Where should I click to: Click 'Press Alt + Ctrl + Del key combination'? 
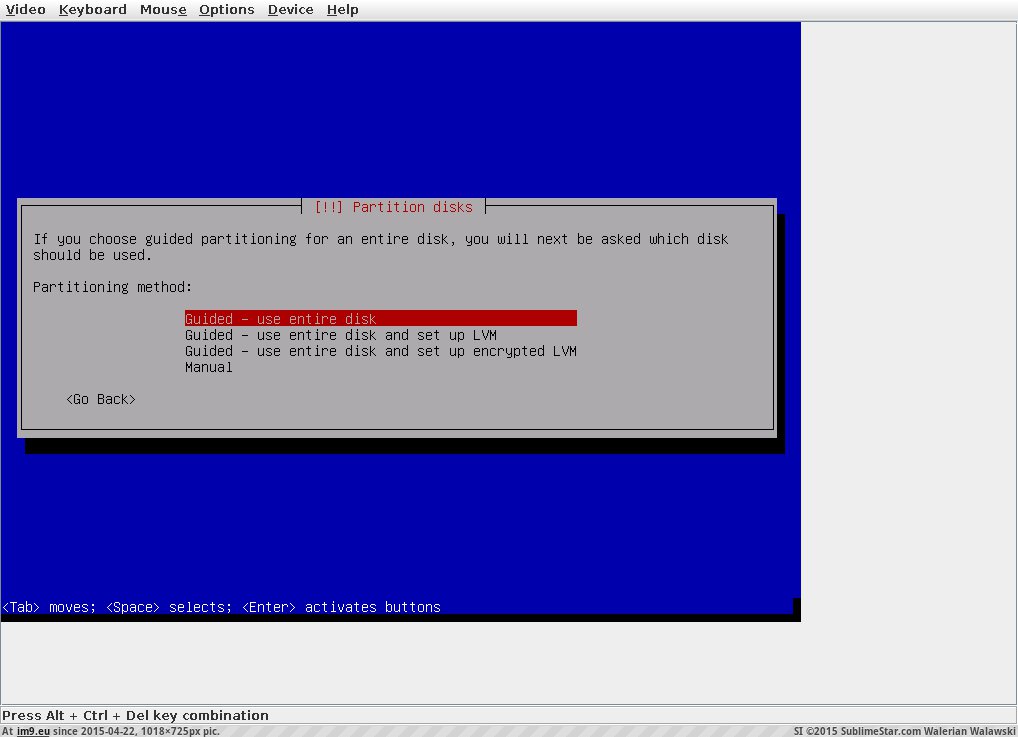(135, 715)
